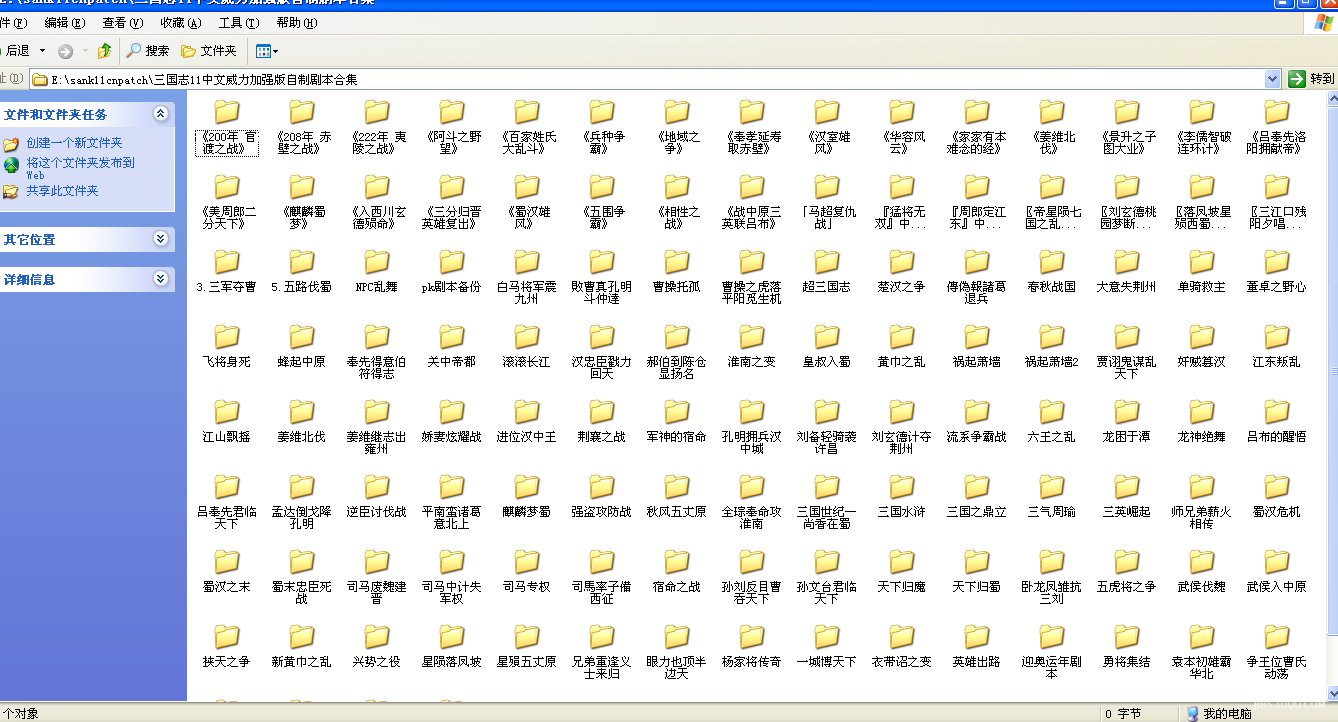Image resolution: width=1338 pixels, height=722 pixels.
Task: Select the 荆襄之战 folder label
Action: [602, 437]
